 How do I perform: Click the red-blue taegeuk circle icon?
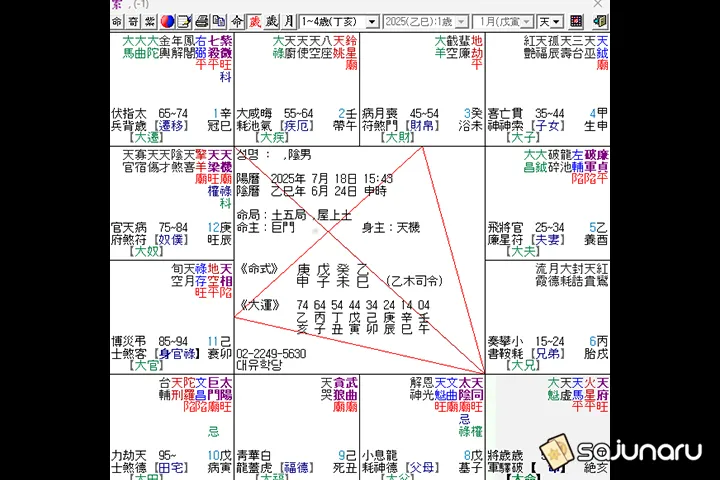[167, 21]
